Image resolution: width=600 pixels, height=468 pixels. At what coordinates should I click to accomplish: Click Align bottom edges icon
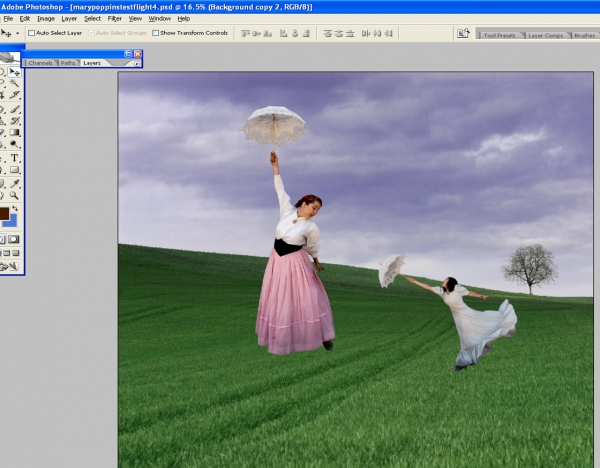(x=268, y=34)
